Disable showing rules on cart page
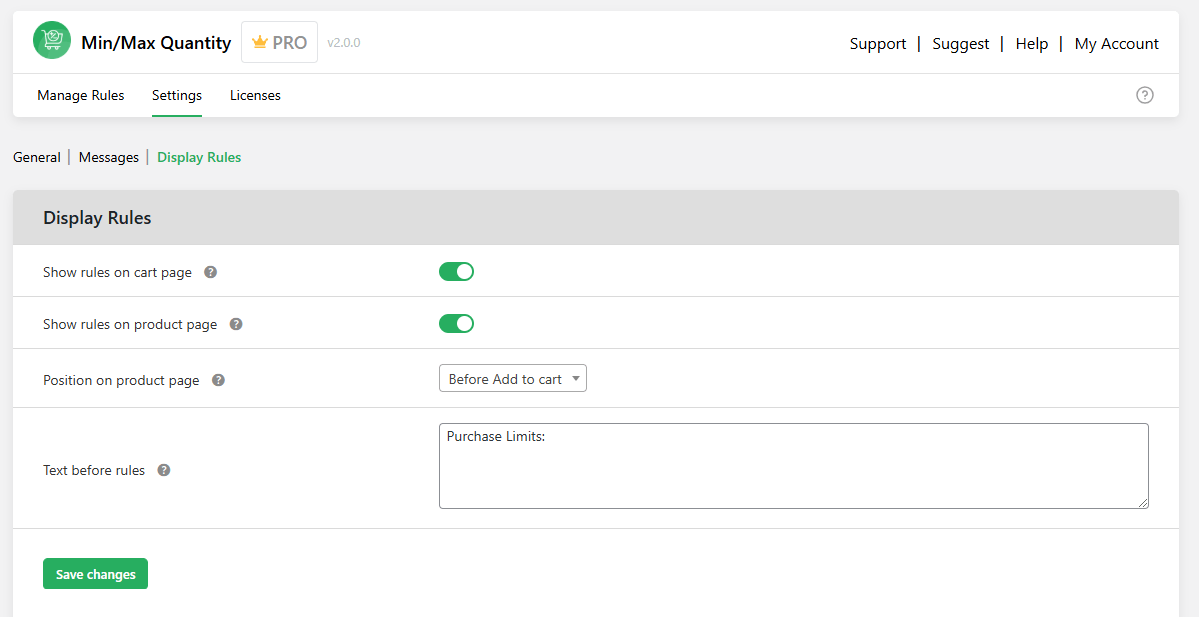Screen dimensions: 1199x617 pos(456,271)
